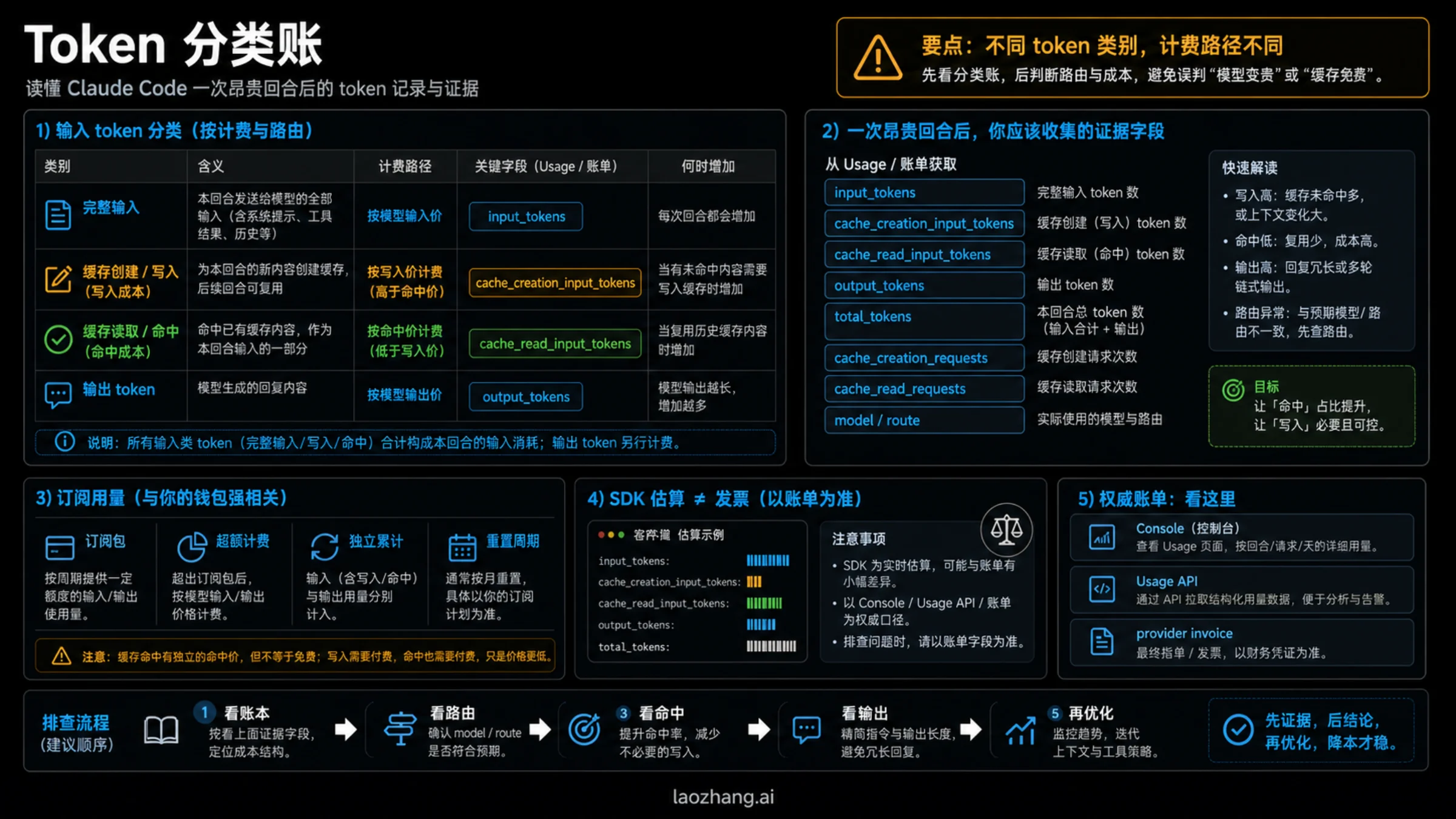Click the green cache_read_input_tokens chip in the table

pyautogui.click(x=555, y=343)
